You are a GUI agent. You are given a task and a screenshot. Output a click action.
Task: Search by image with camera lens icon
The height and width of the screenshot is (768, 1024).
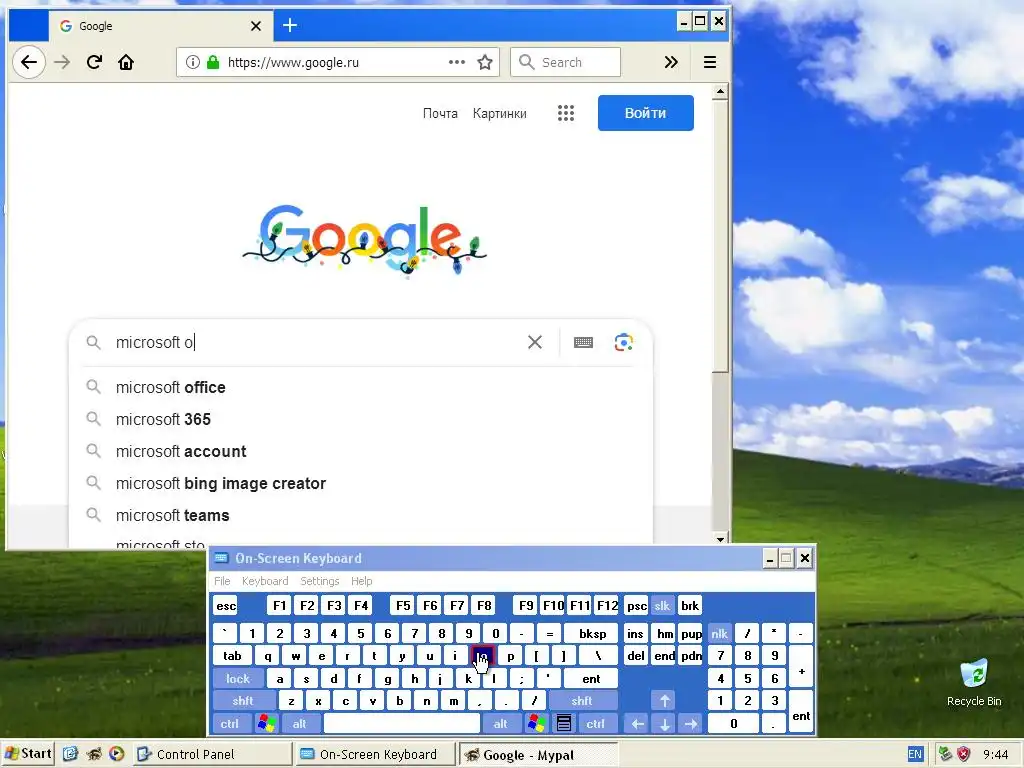coord(624,342)
